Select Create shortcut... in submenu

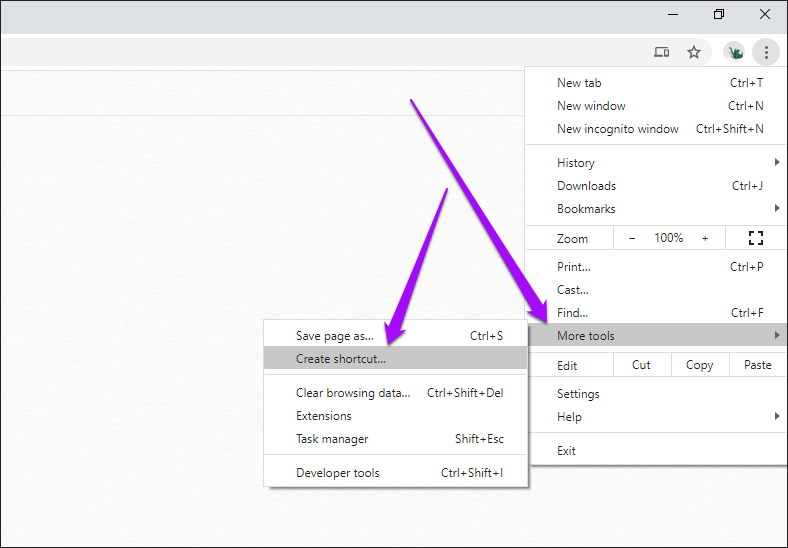(396, 359)
